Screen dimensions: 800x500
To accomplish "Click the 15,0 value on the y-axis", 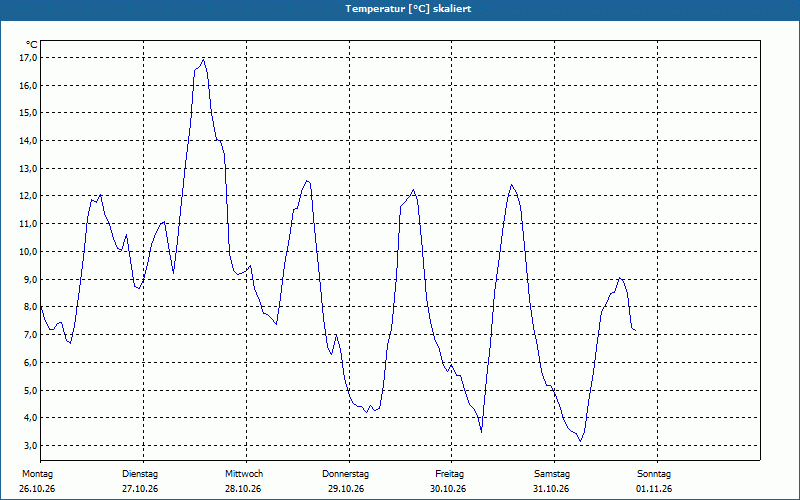I will coord(28,113).
